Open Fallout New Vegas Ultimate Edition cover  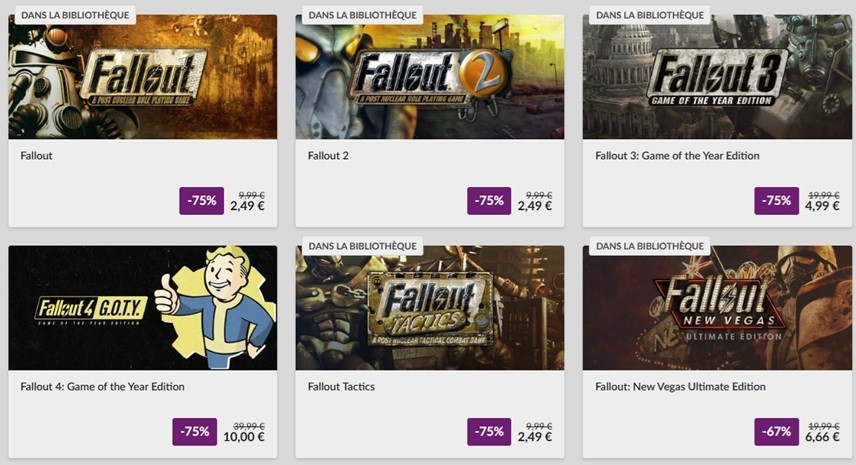(717, 308)
